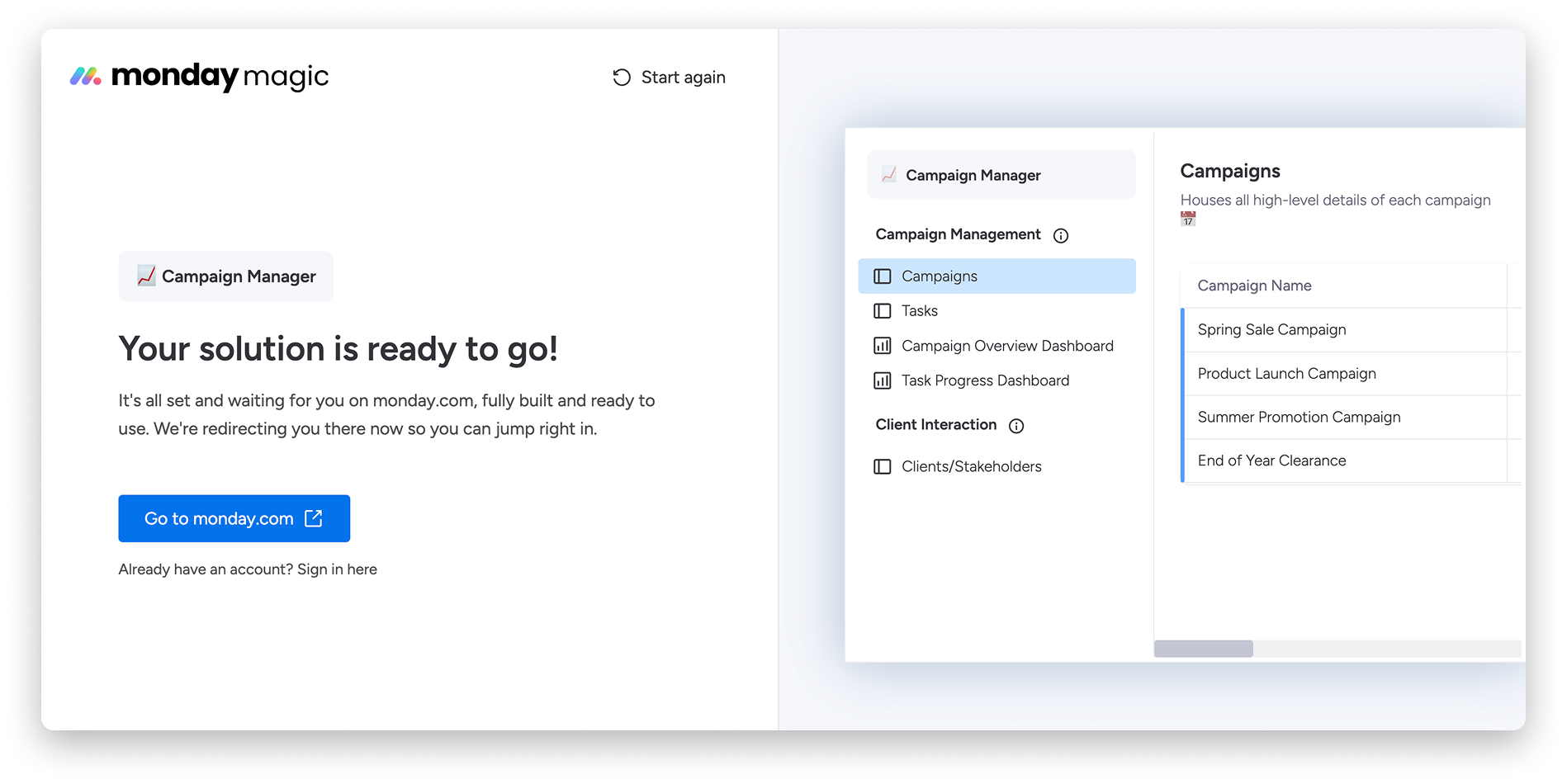Click the info icon next to Campaign Management
This screenshot has width=1567, height=784.
tap(1061, 236)
